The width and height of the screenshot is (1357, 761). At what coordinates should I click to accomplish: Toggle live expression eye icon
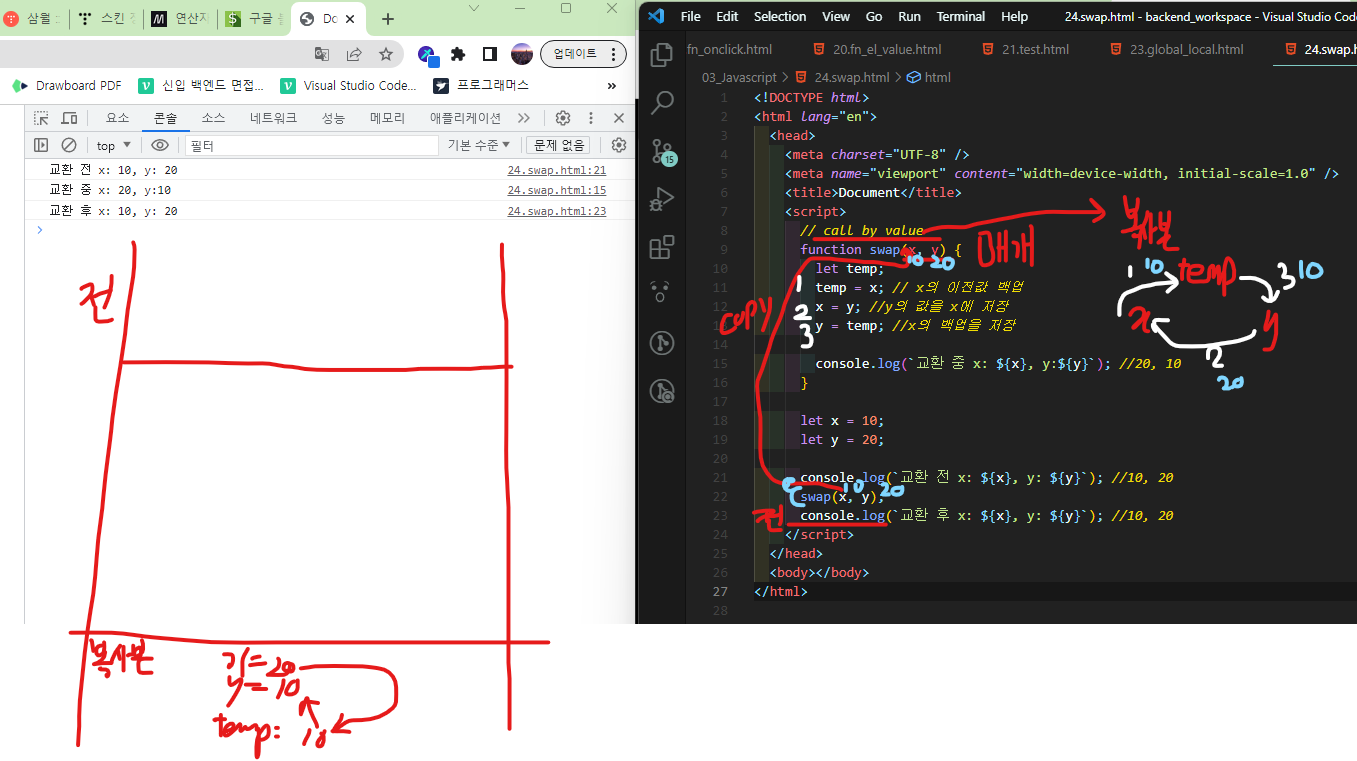pos(160,145)
